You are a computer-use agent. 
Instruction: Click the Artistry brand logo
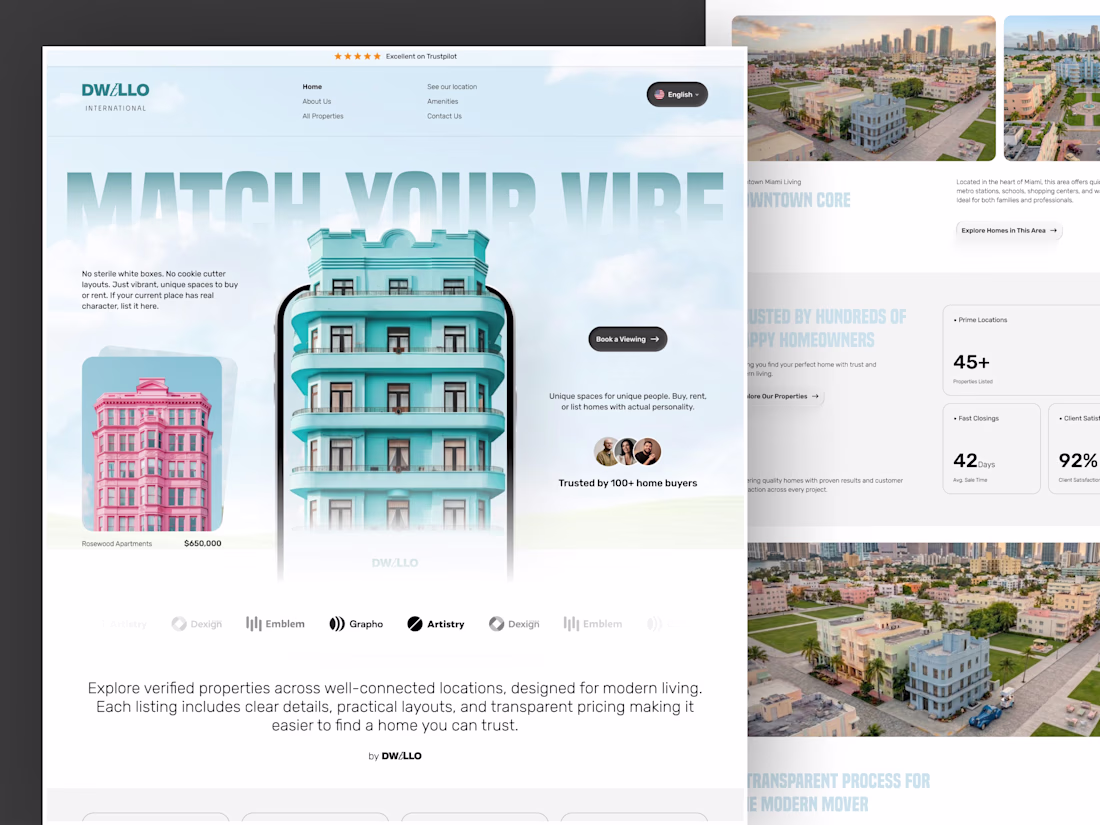coord(436,624)
